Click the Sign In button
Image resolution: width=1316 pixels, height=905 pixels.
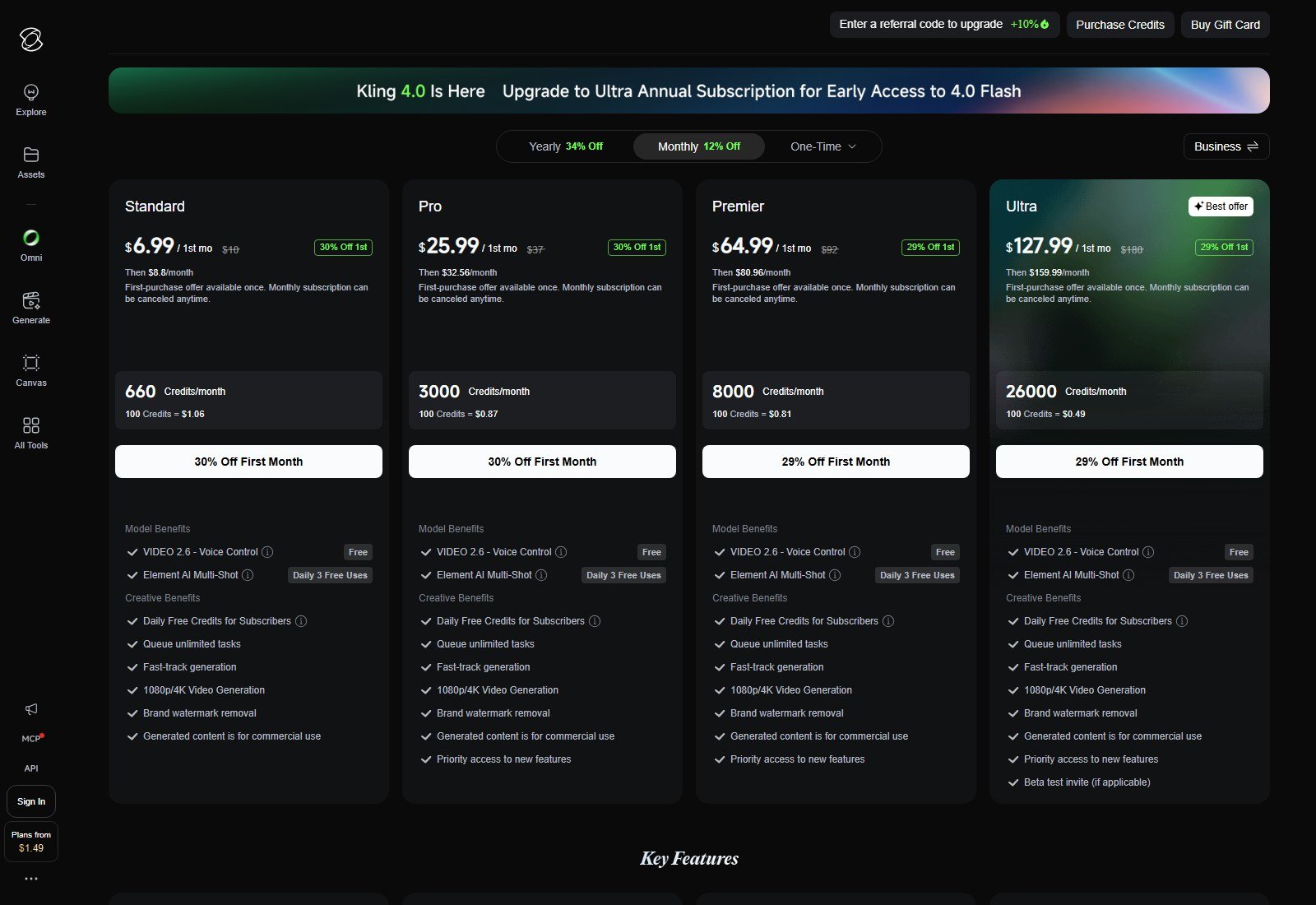coord(31,801)
